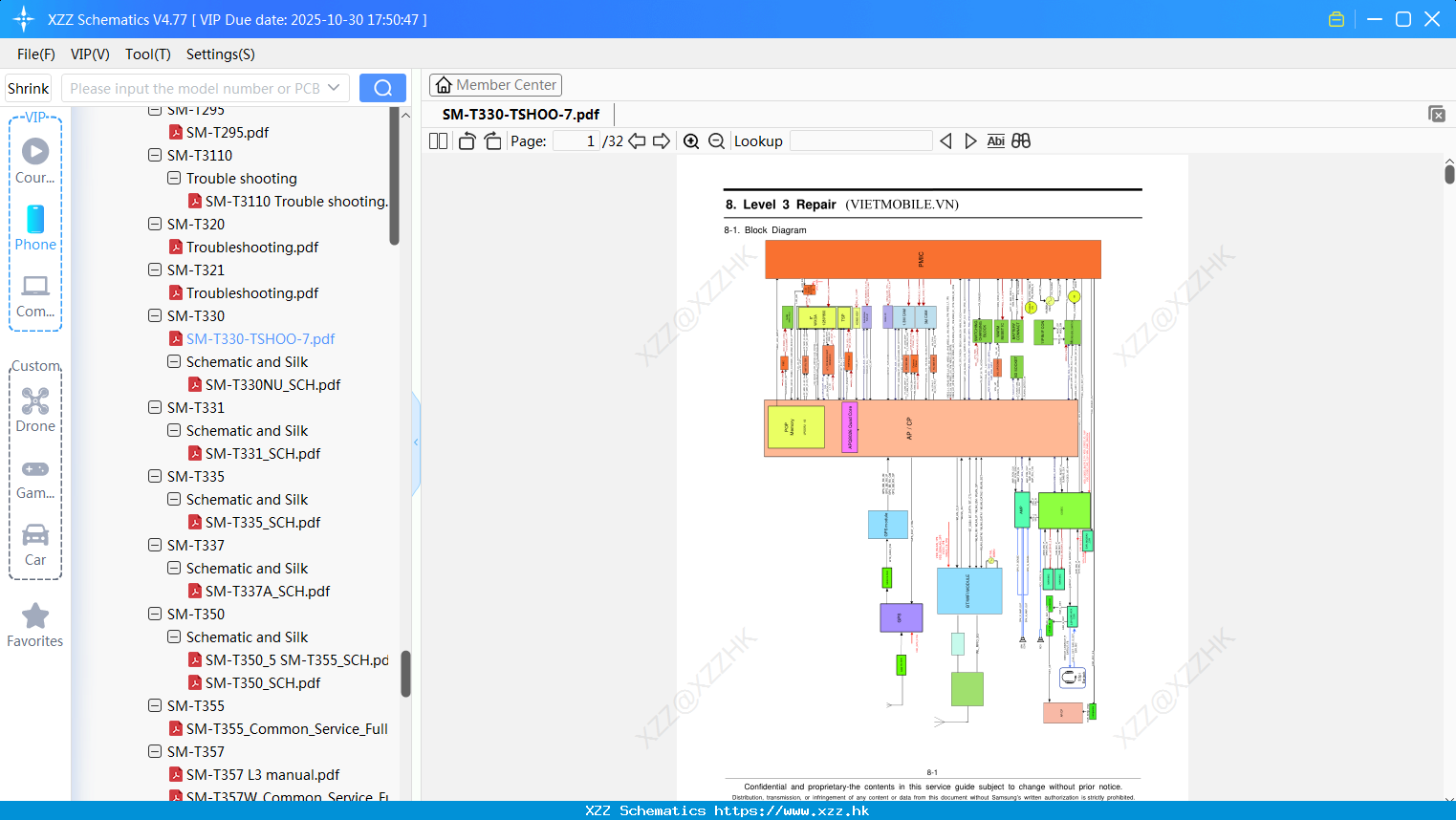The image size is (1456, 820).
Task: Click the XZZ app logo
Action: click(24, 19)
